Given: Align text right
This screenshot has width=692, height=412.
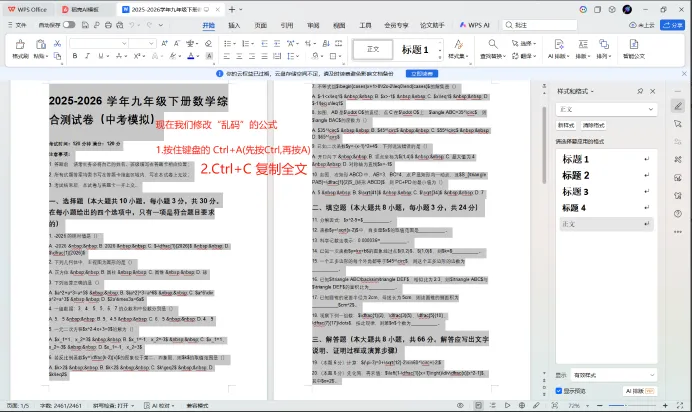Looking at the screenshot, I should pos(252,56).
